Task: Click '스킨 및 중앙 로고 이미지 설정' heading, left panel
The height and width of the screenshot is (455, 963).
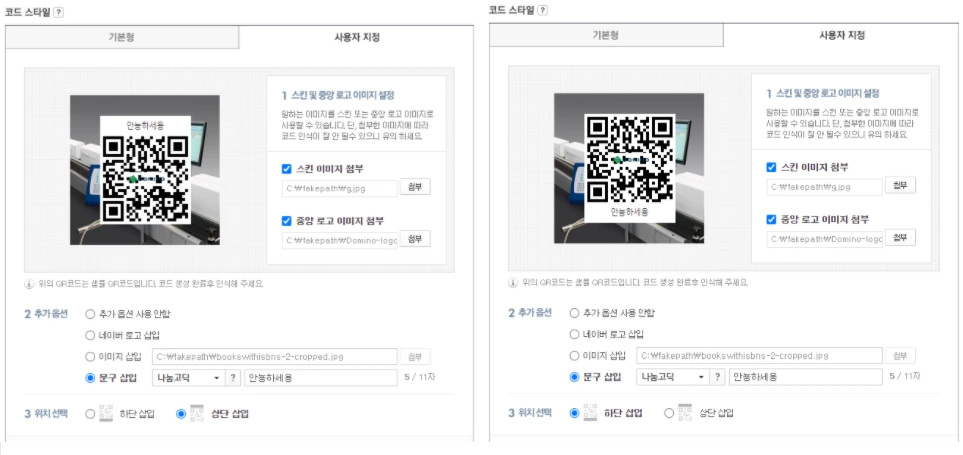Action: tap(343, 95)
